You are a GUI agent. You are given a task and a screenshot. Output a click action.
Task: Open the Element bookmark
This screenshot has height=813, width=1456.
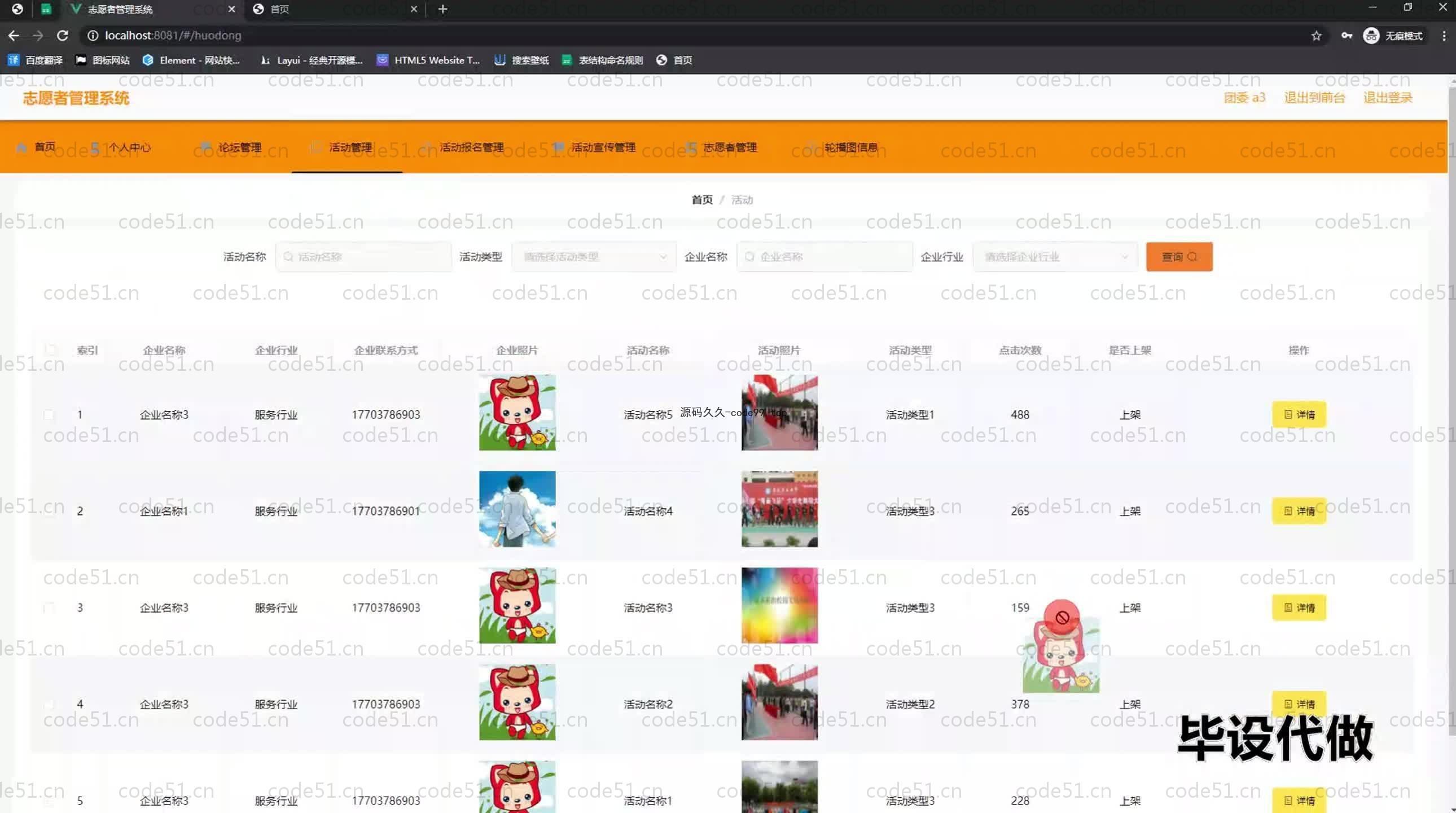pos(192,60)
